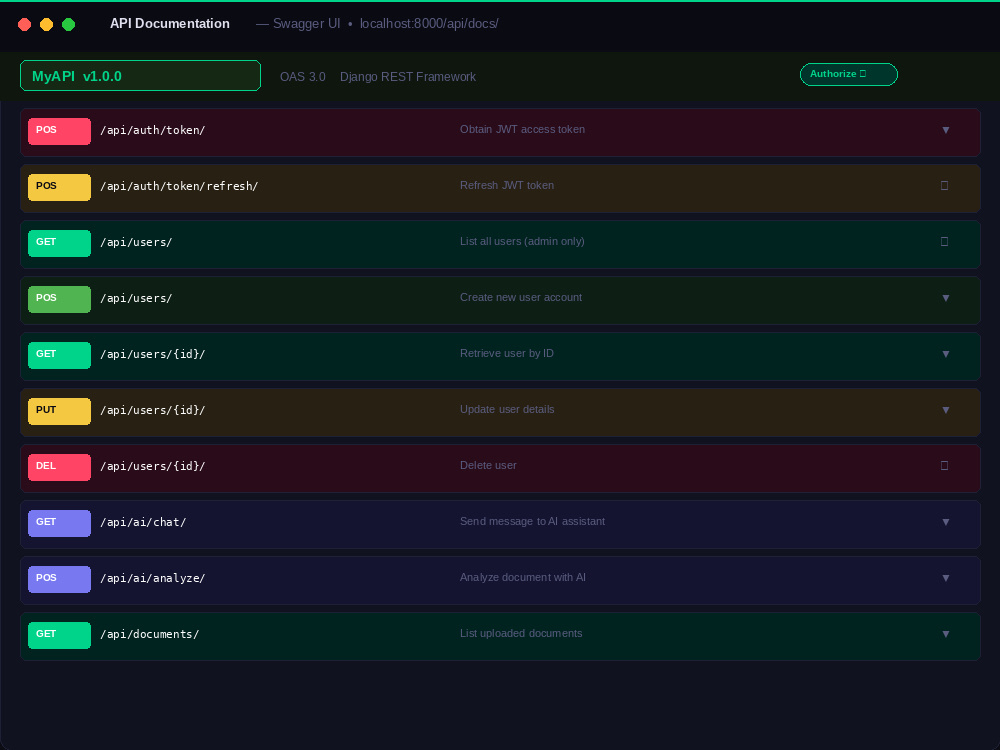Click the red POS badge for /api/auth/token/
This screenshot has height=750, width=1000.
tap(59, 131)
